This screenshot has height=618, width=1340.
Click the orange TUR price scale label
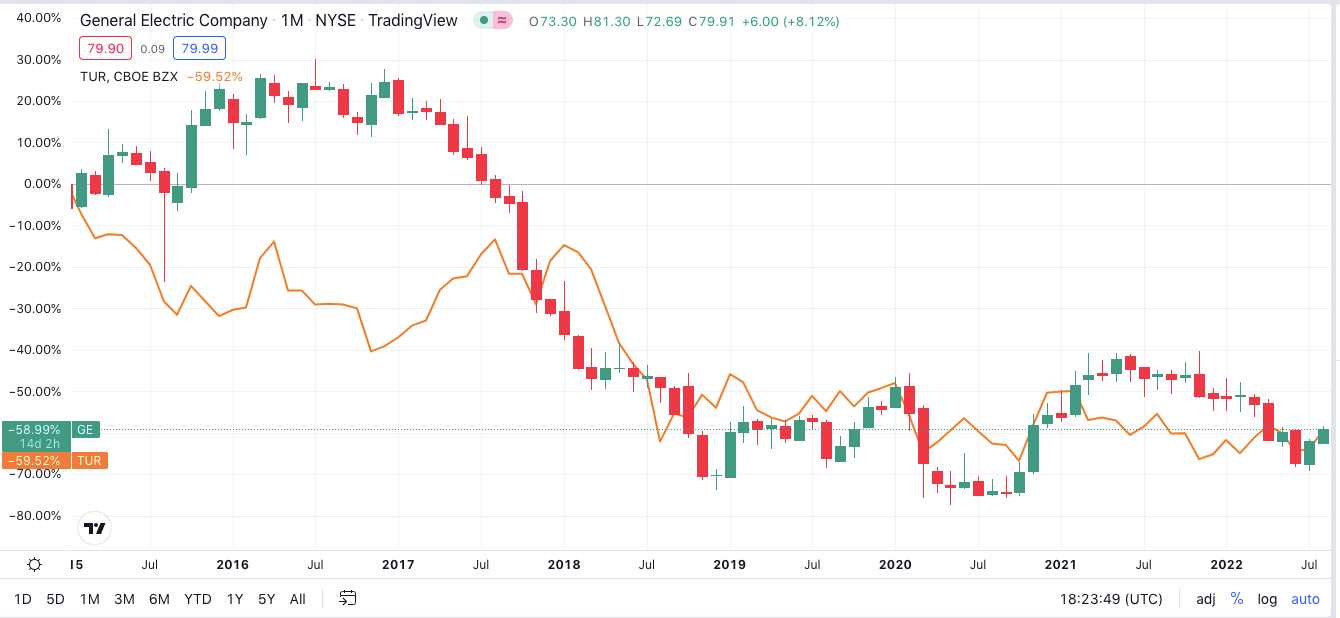(89, 461)
